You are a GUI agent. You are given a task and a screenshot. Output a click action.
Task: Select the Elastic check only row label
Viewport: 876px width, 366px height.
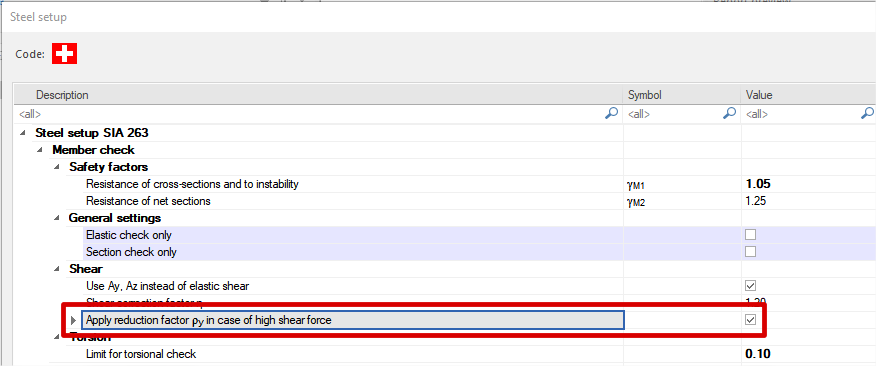pyautogui.click(x=128, y=235)
